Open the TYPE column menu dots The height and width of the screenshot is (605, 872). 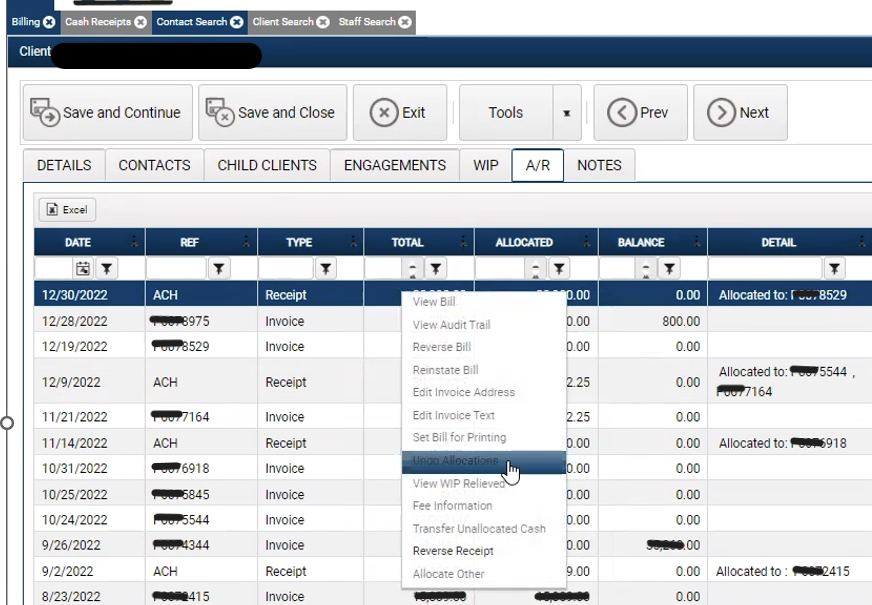pos(353,241)
